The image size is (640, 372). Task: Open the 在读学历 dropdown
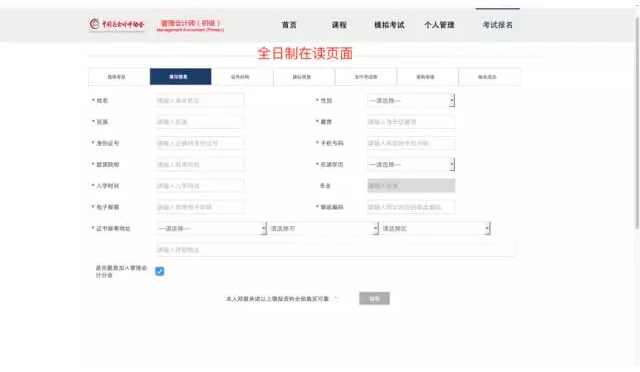click(x=411, y=165)
